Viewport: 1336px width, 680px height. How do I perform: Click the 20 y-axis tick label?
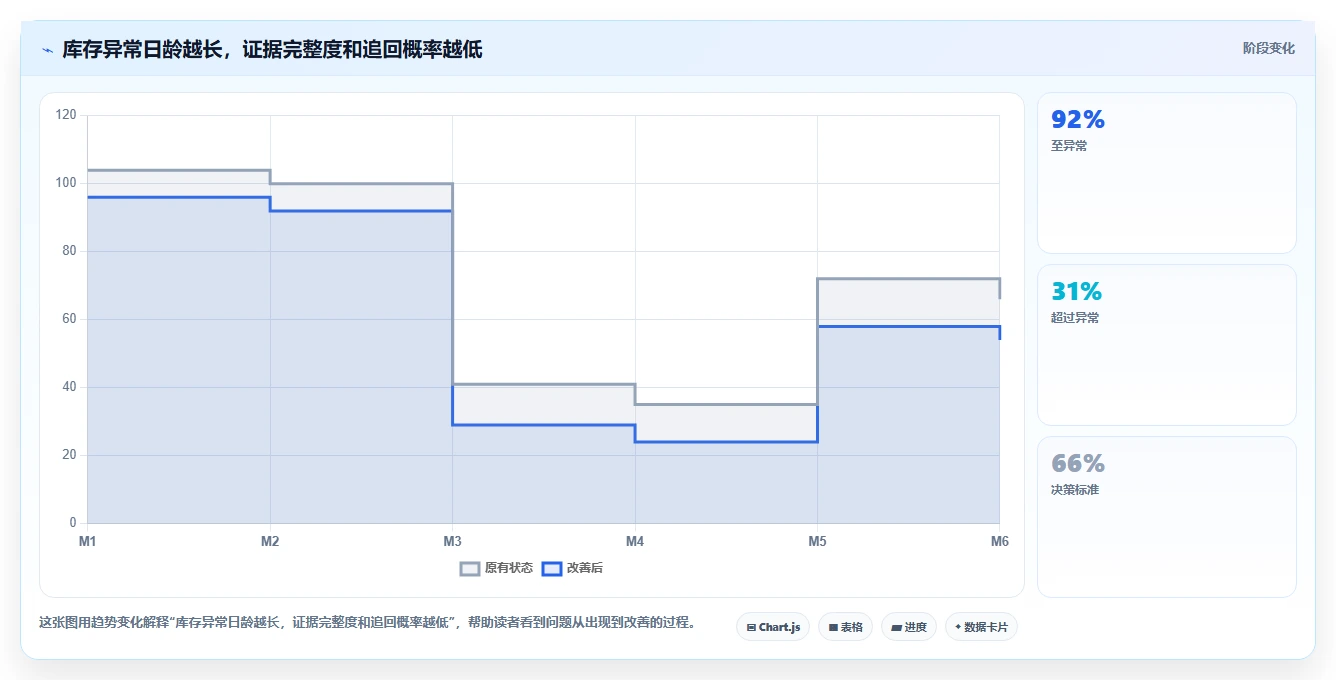(x=69, y=455)
